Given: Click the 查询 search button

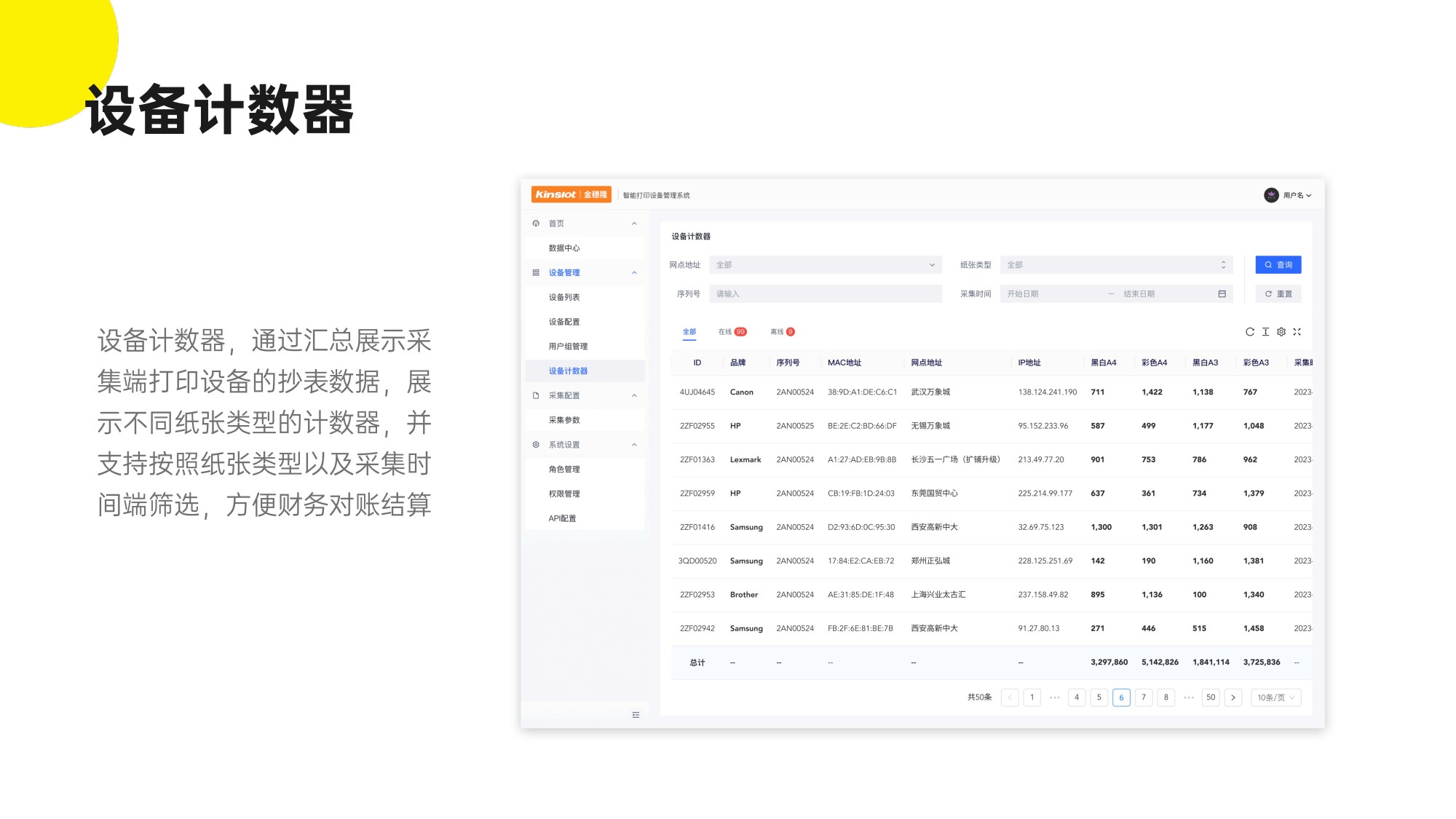Looking at the screenshot, I should (x=1278, y=265).
